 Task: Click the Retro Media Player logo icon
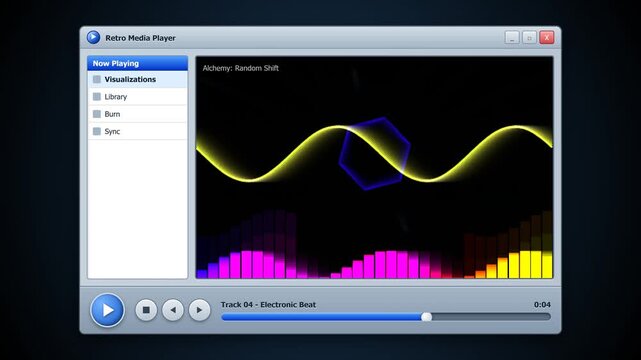(93, 37)
